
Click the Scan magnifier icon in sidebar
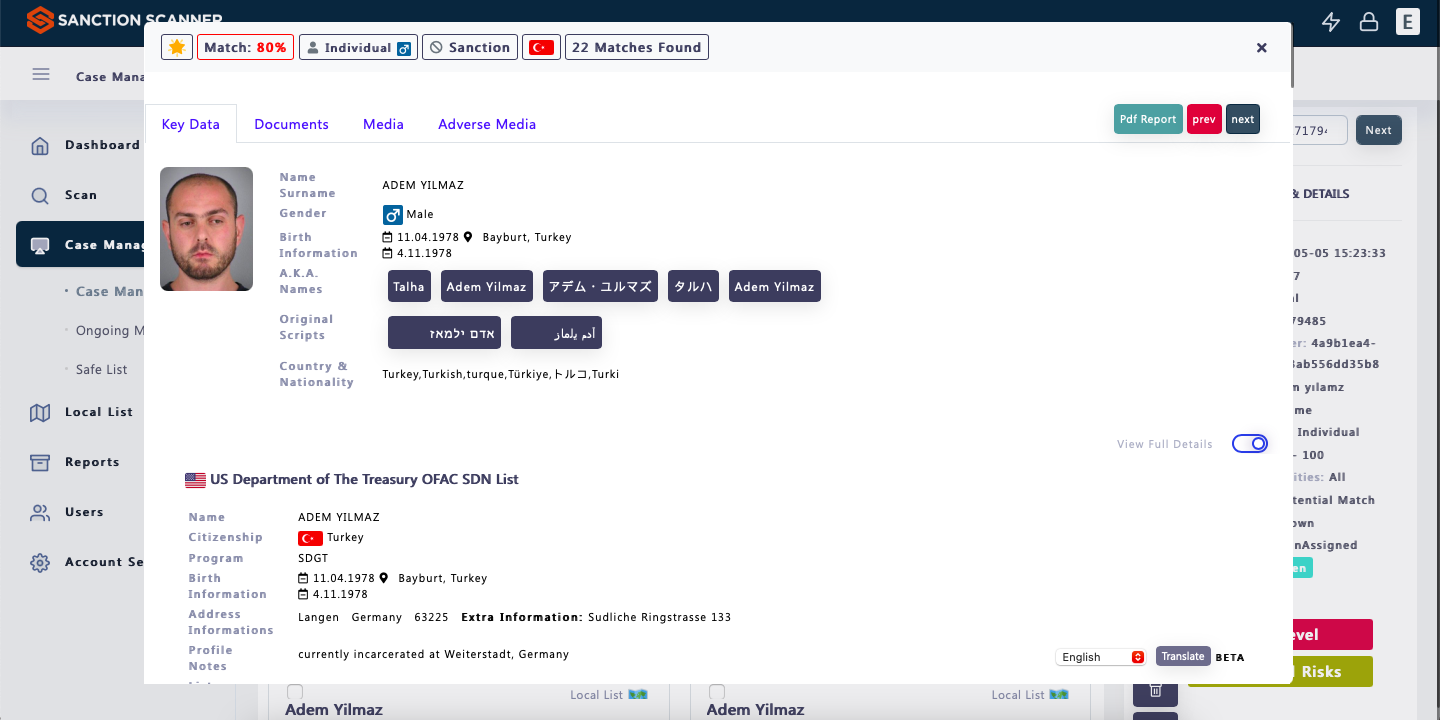[x=40, y=196]
